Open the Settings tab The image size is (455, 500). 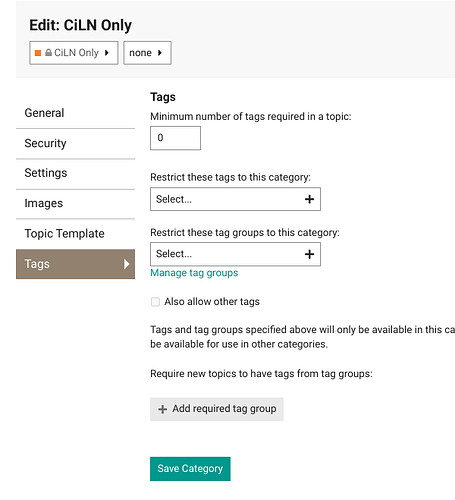coord(75,173)
